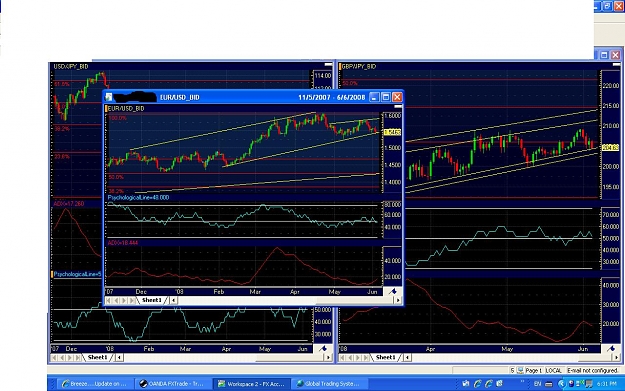625x391 pixels.
Task: Go to next sheet in EUR/USD window
Action: coord(124,301)
